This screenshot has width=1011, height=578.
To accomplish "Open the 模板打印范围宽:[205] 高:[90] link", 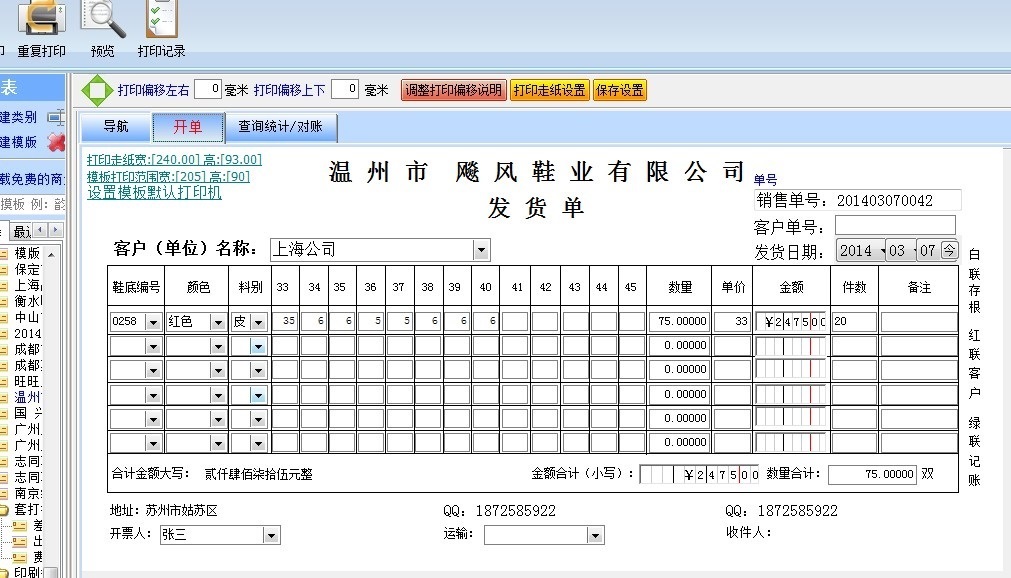I will click(x=168, y=176).
